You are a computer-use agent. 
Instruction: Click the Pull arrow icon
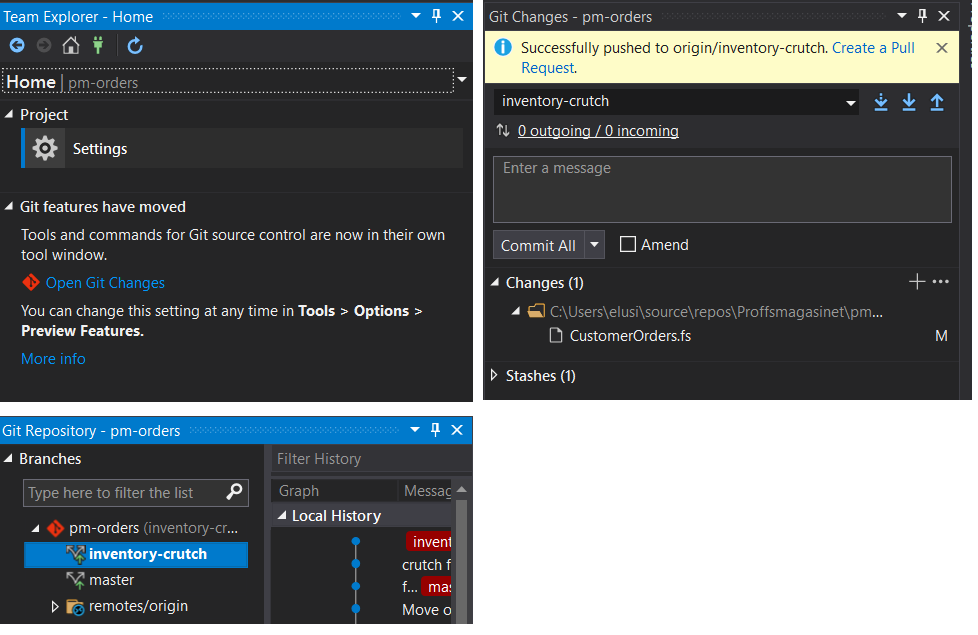(909, 102)
